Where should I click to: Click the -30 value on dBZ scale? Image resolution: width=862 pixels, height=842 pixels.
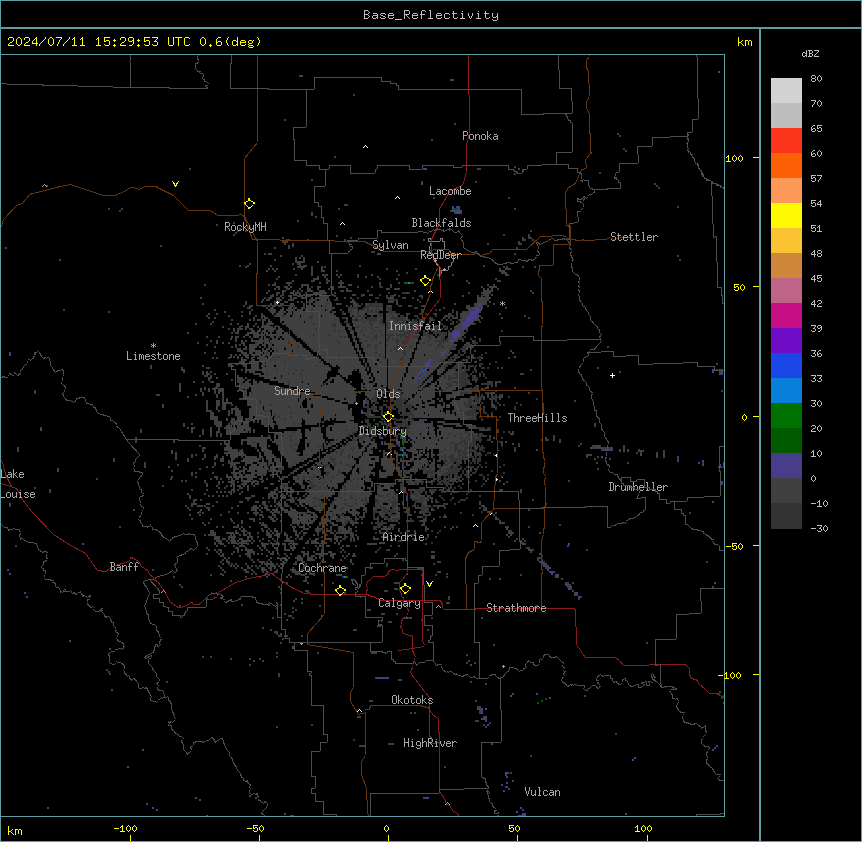click(x=819, y=528)
